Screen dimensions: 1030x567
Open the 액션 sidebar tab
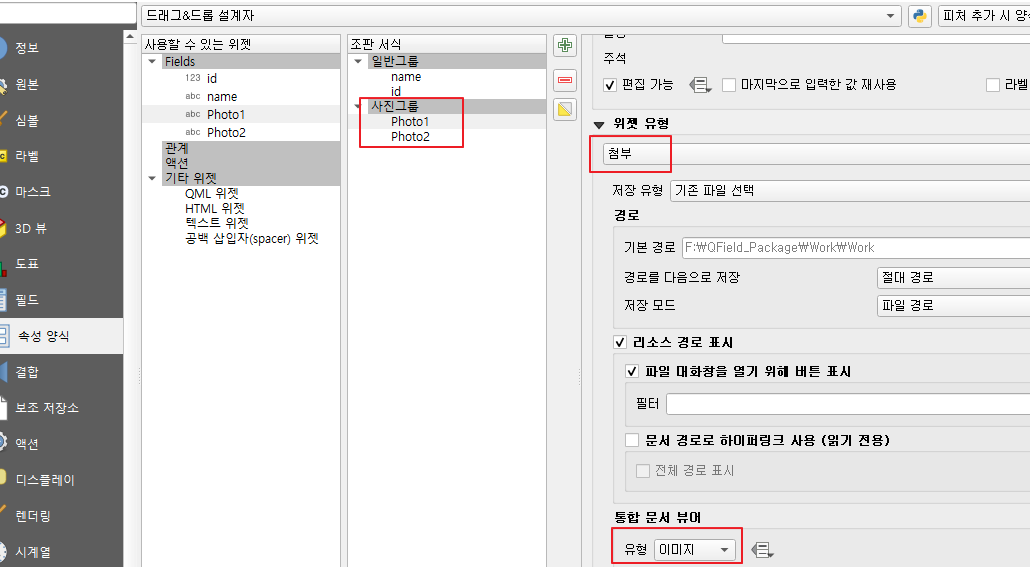pos(27,443)
